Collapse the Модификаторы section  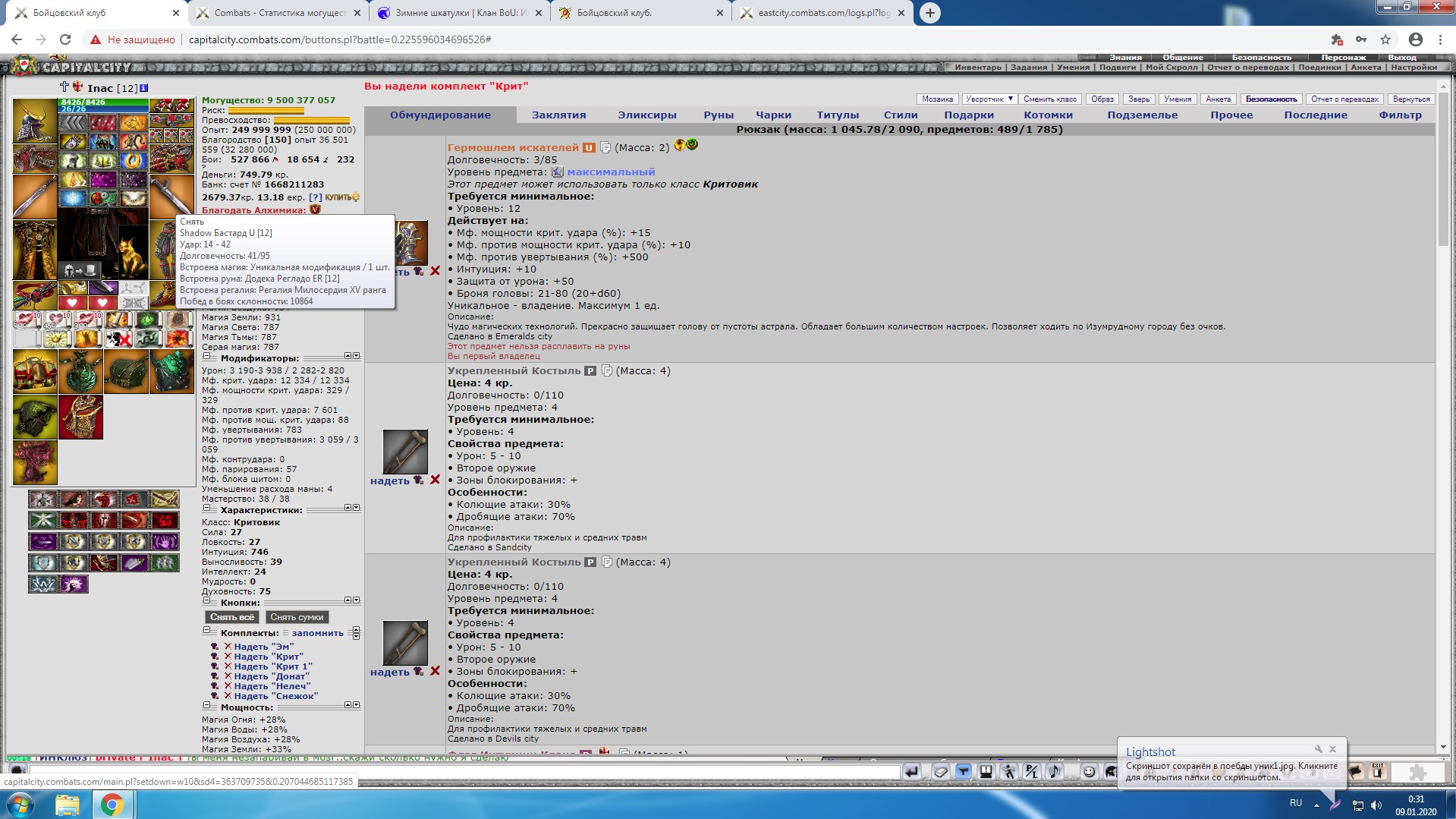[206, 356]
